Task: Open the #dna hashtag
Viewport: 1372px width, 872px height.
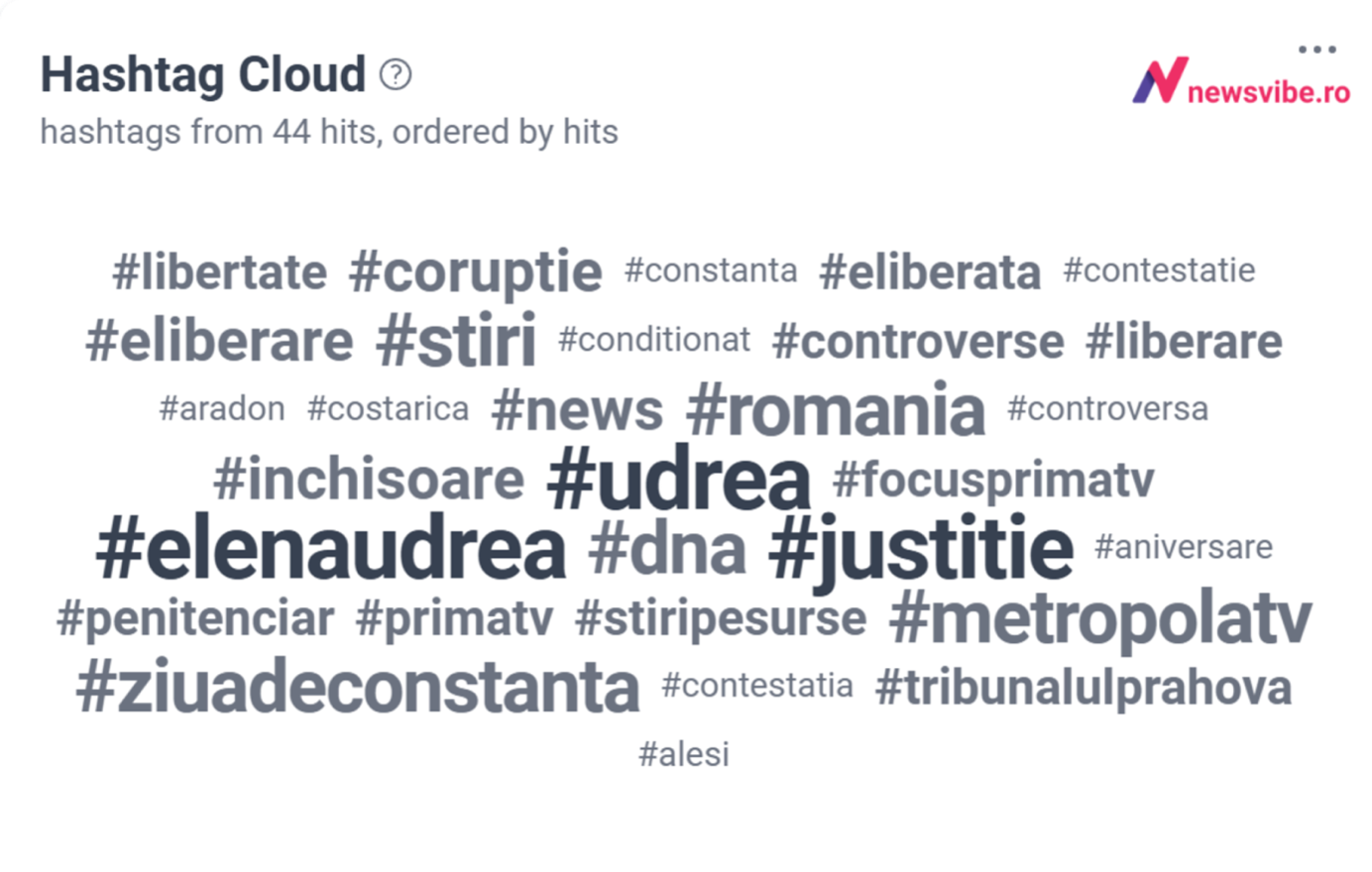Action: point(667,549)
